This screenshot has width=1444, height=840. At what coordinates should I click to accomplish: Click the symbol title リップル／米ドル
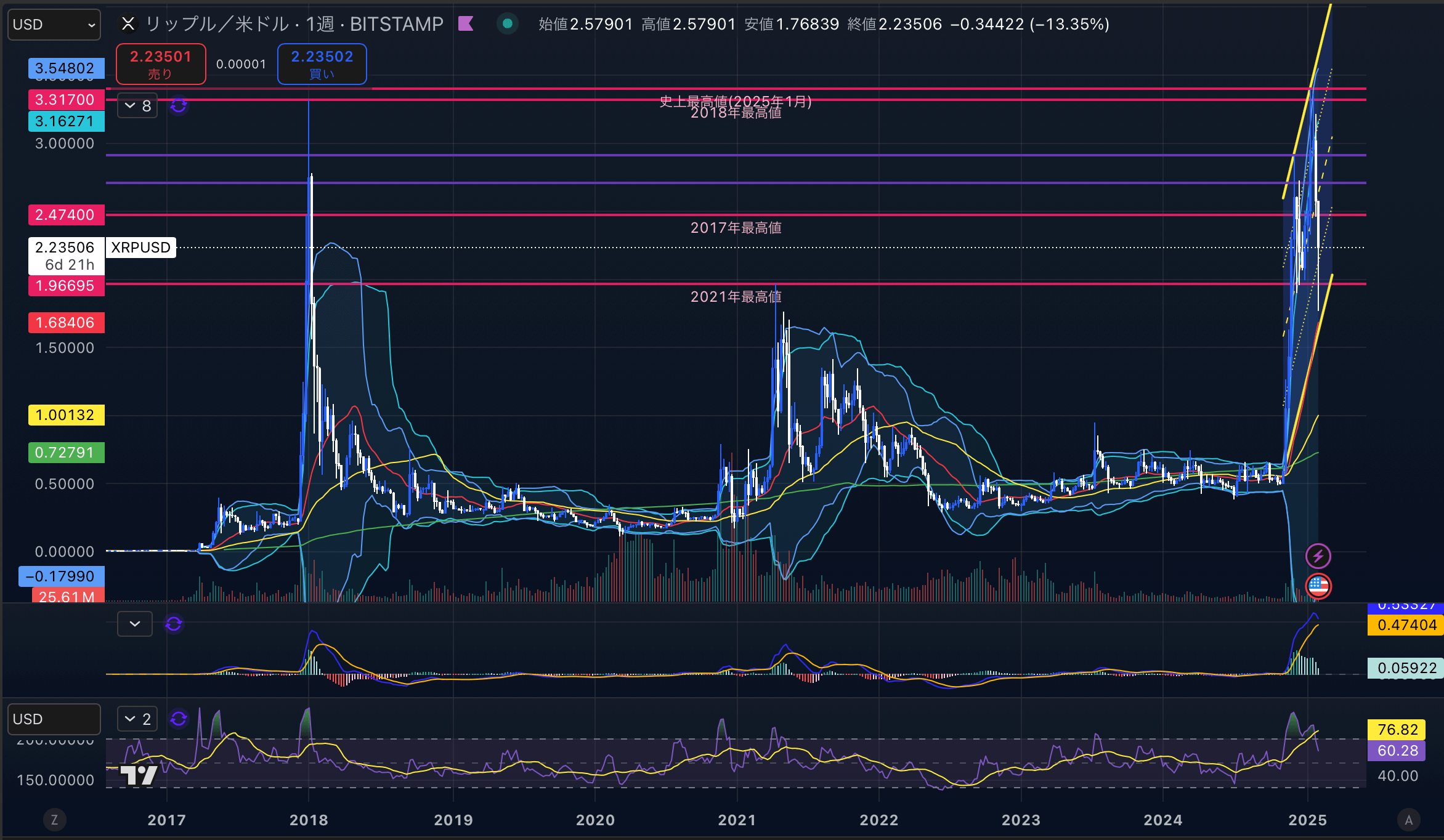coord(217,24)
